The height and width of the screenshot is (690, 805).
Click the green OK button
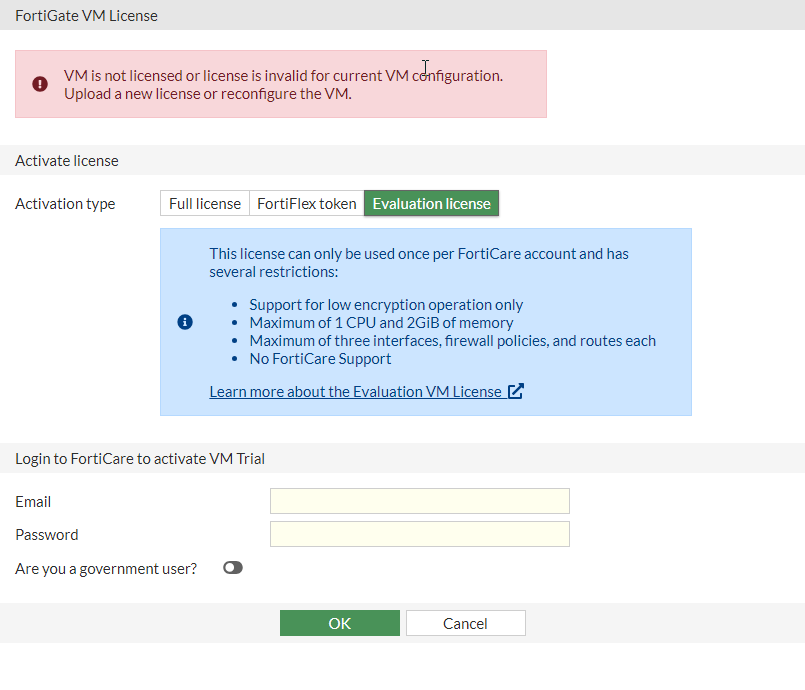click(340, 623)
